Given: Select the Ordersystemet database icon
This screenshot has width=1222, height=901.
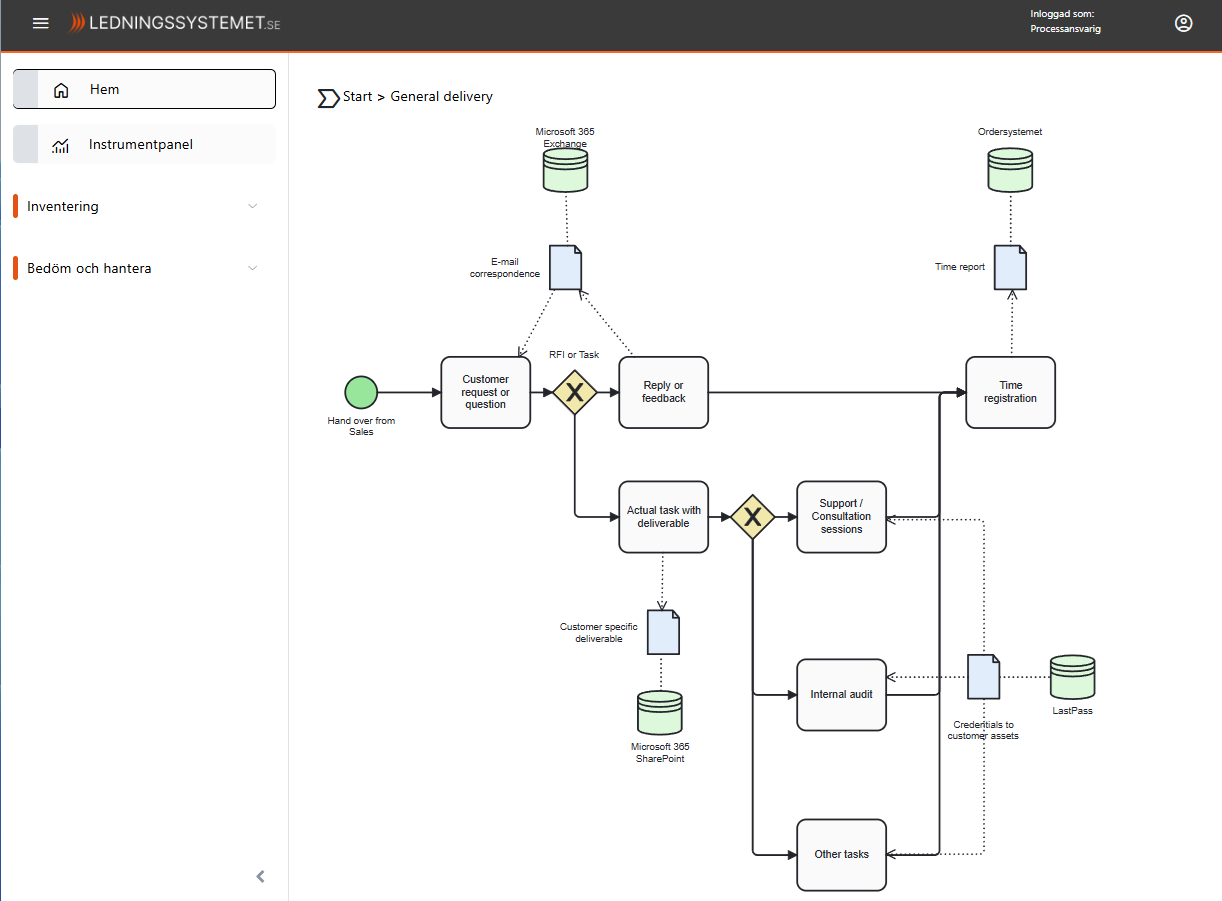Looking at the screenshot, I should click(1010, 170).
